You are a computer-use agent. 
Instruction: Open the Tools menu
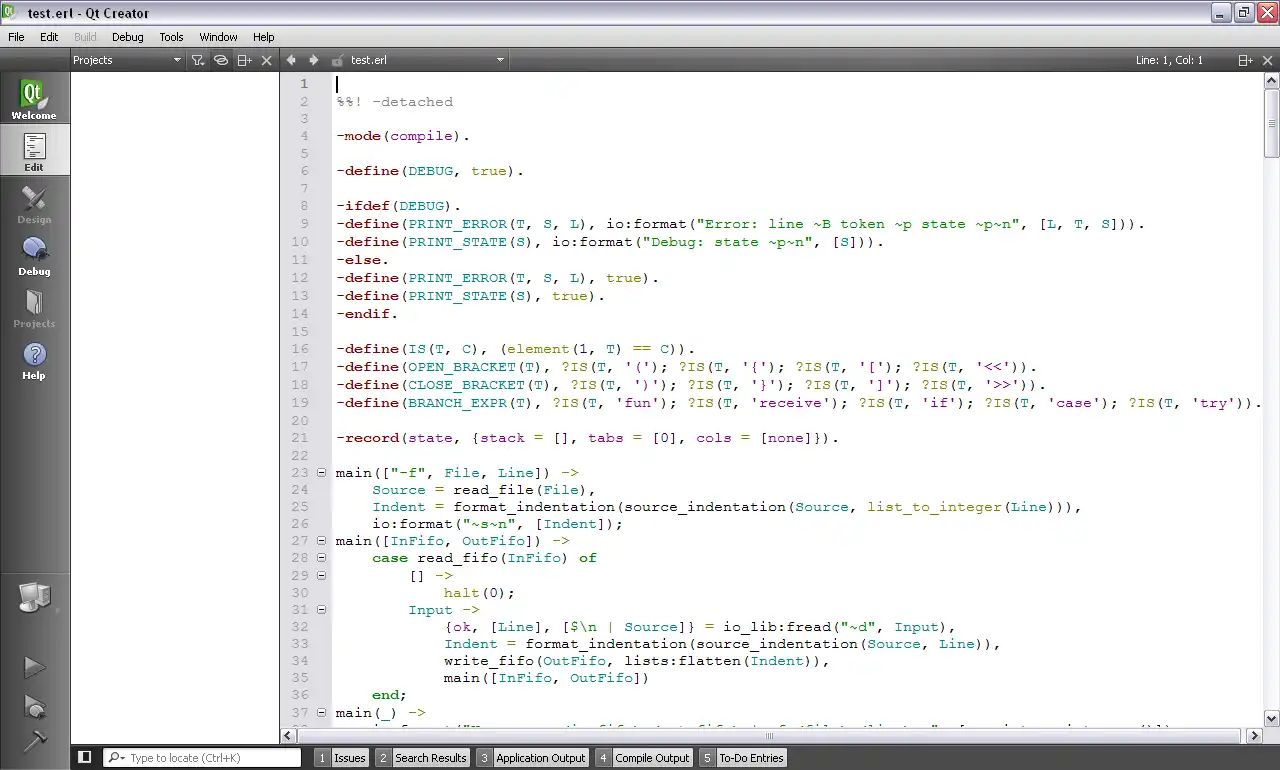click(171, 37)
